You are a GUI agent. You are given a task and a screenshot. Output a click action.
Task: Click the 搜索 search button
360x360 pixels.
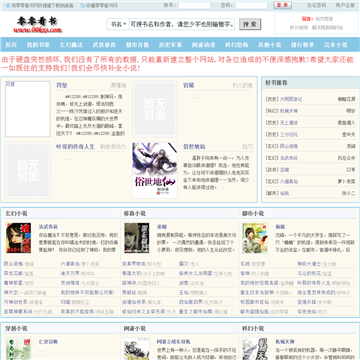click(x=250, y=24)
